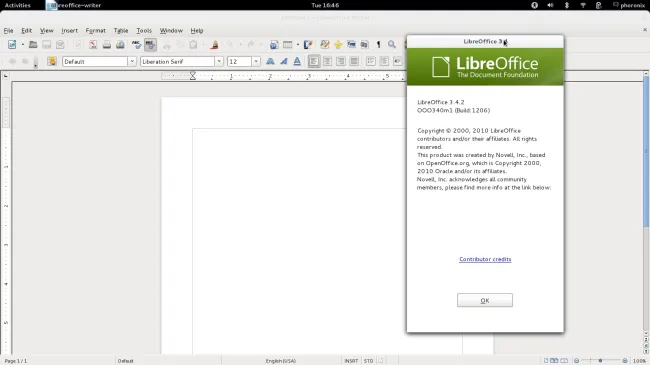
Task: Open the Navigator star icon
Action: tap(338, 44)
